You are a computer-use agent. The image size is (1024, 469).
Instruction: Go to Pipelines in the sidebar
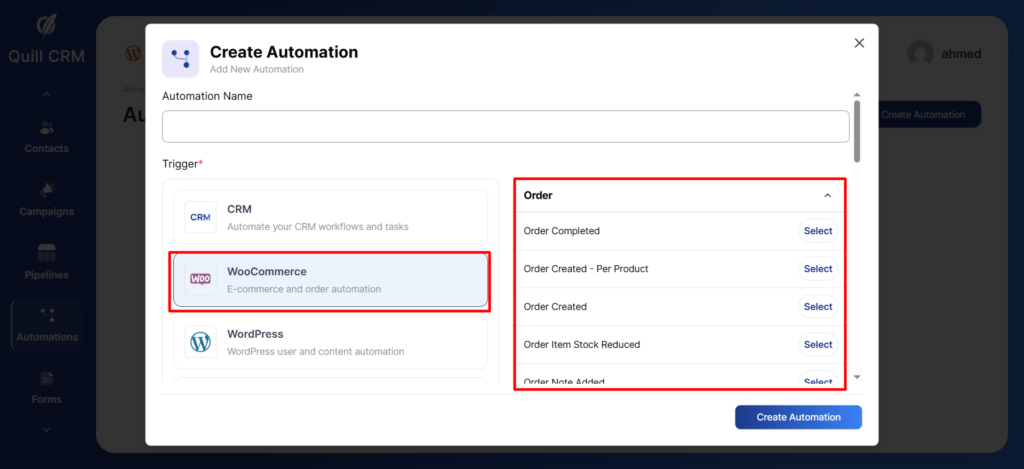point(46,262)
